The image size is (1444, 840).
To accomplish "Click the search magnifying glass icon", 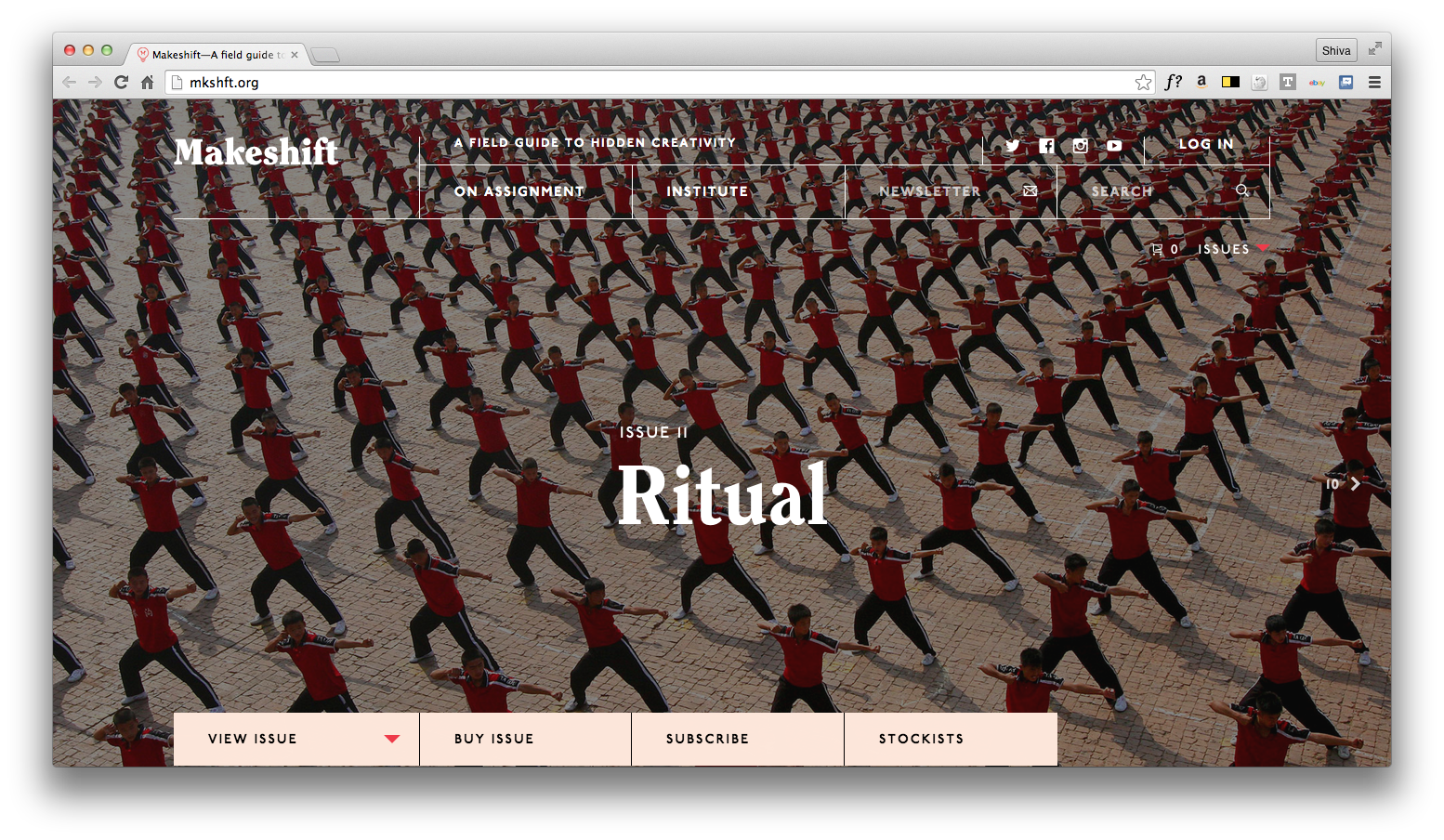I will [x=1242, y=190].
